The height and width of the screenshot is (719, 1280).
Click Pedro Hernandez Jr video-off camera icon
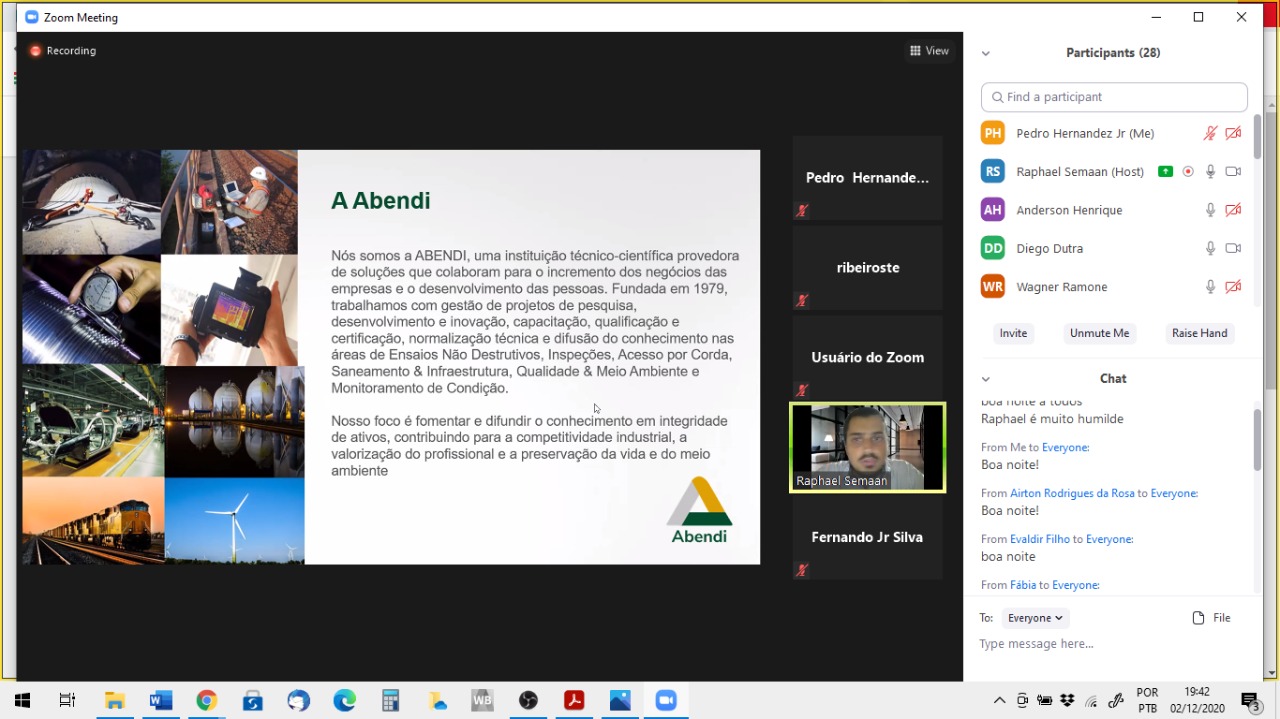click(x=1233, y=133)
